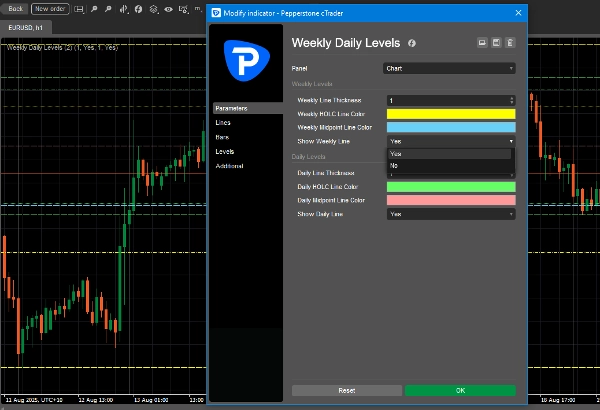Click the '12 Aug 13:00' time axis label
The image size is (600, 410).
pos(96,400)
